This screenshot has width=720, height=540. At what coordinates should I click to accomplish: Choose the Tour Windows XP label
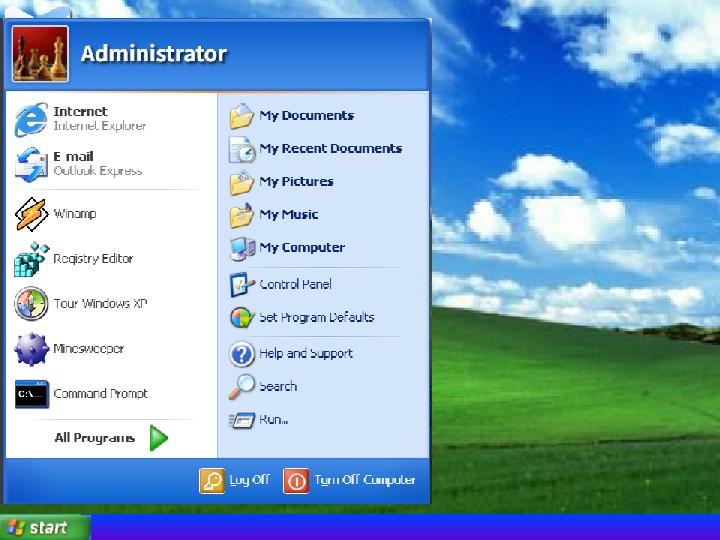tap(100, 304)
